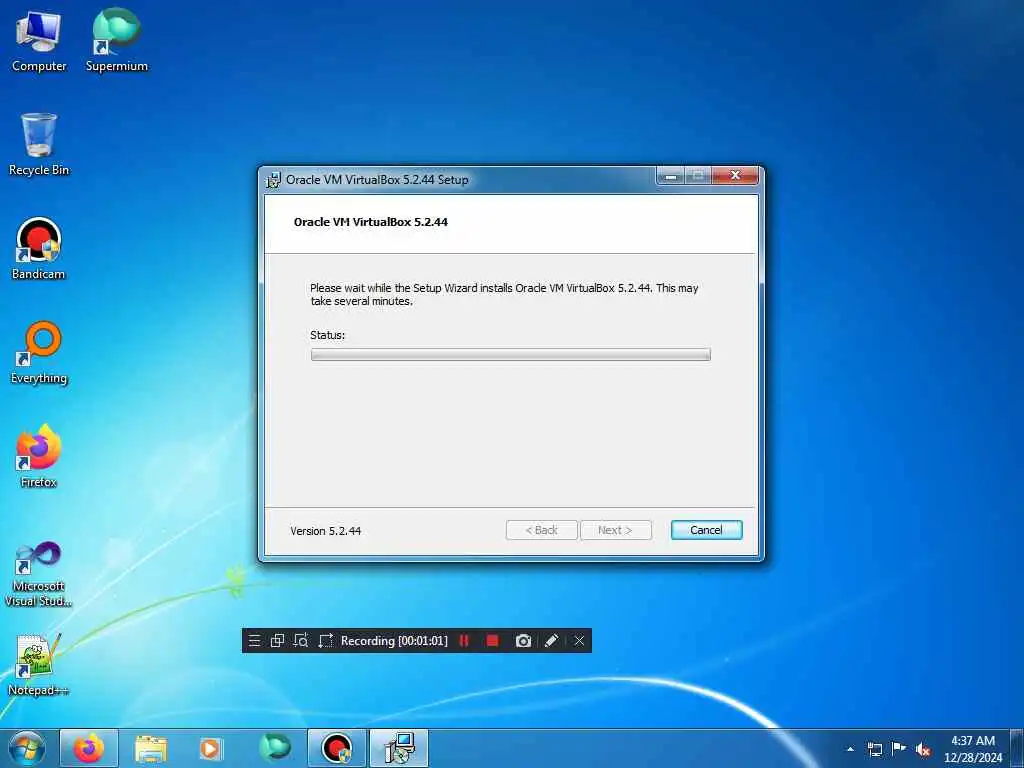This screenshot has width=1024, height=768.
Task: Select the Supermium desktop shortcut
Action: coord(116,42)
